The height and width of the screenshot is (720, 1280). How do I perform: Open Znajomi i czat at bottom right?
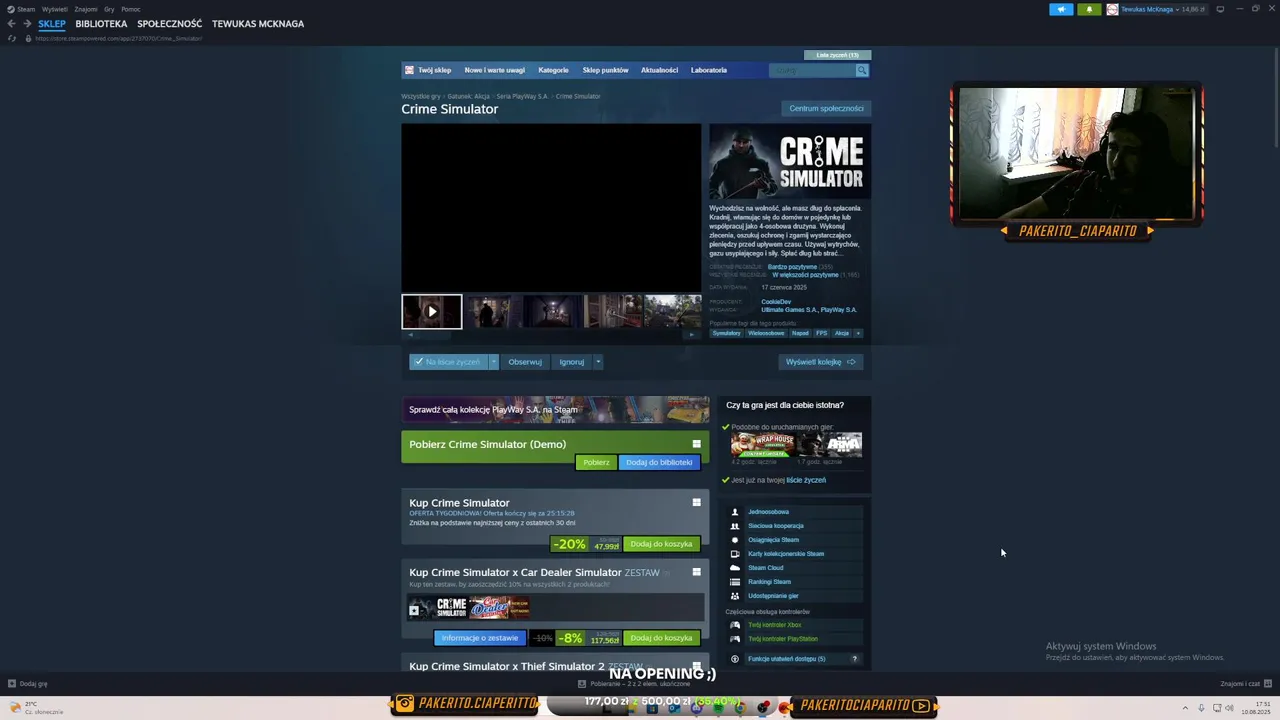(1245, 684)
